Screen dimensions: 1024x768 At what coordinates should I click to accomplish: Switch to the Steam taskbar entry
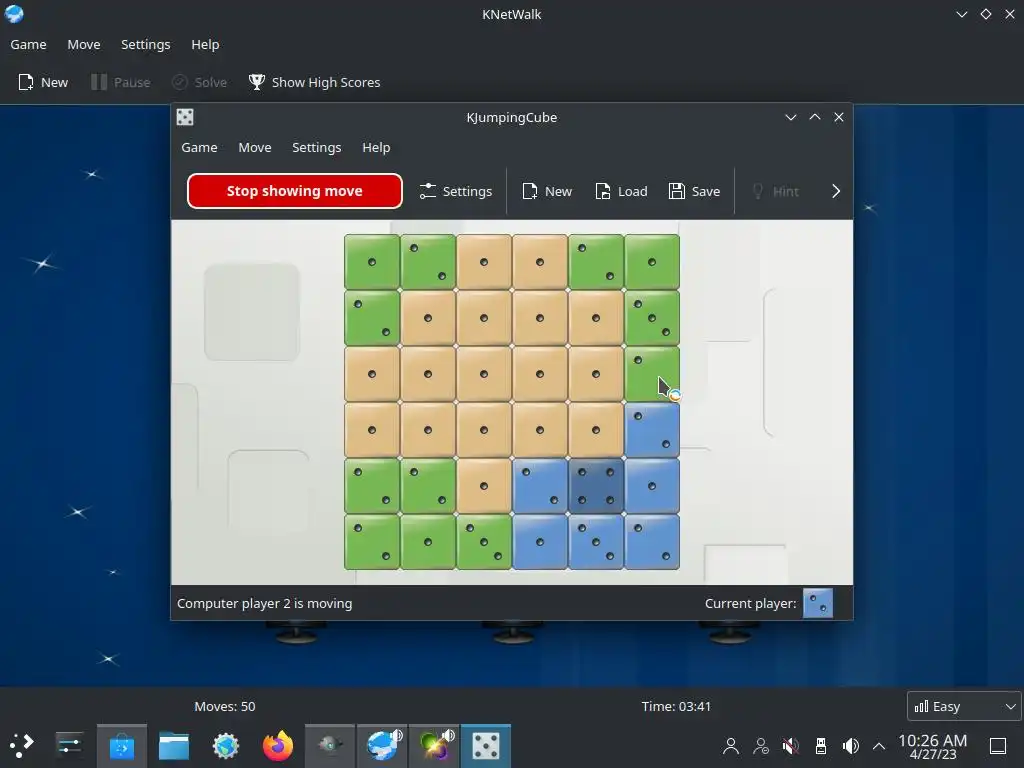330,746
